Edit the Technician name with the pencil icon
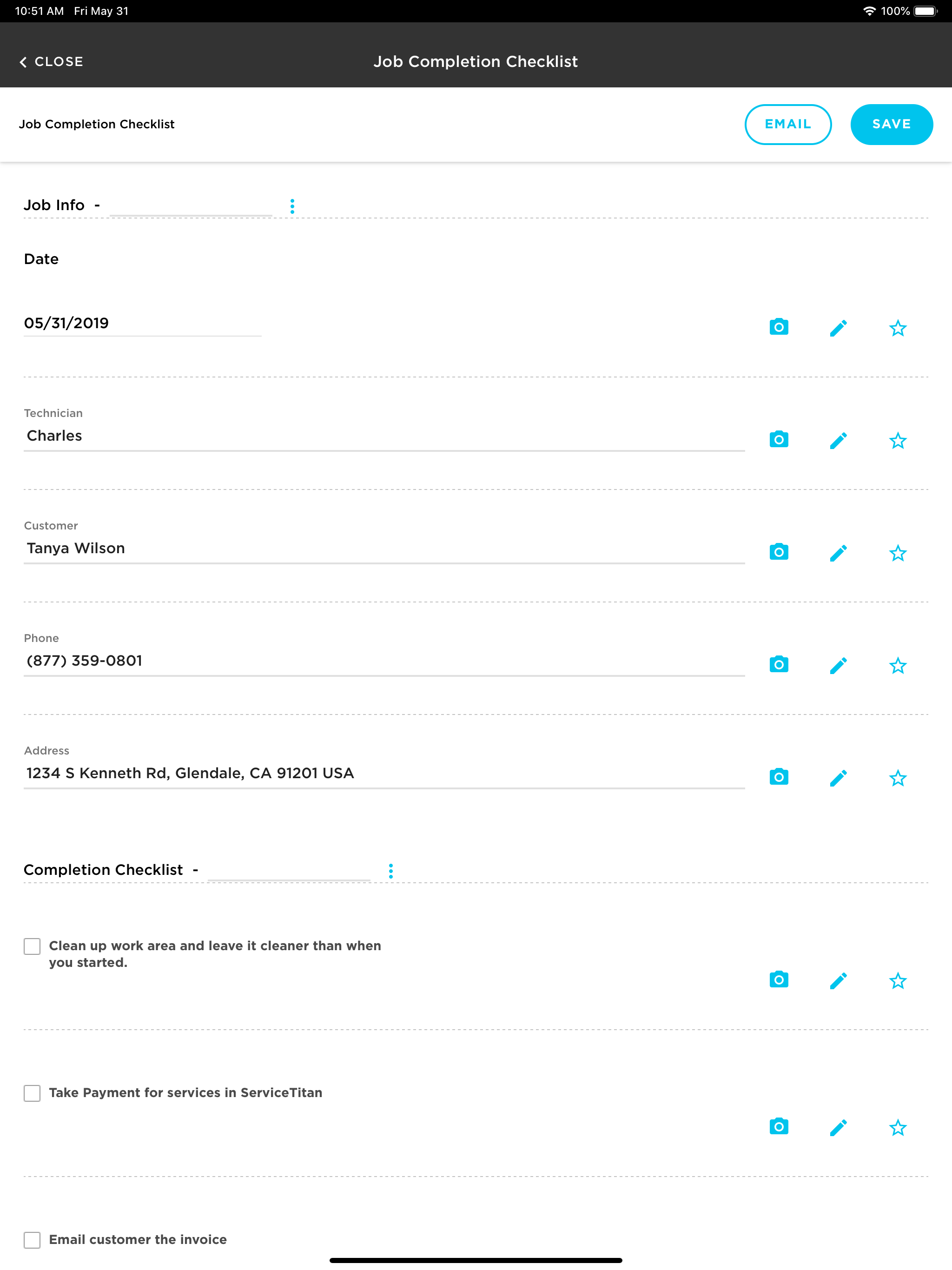Image resolution: width=952 pixels, height=1270 pixels. 838,439
